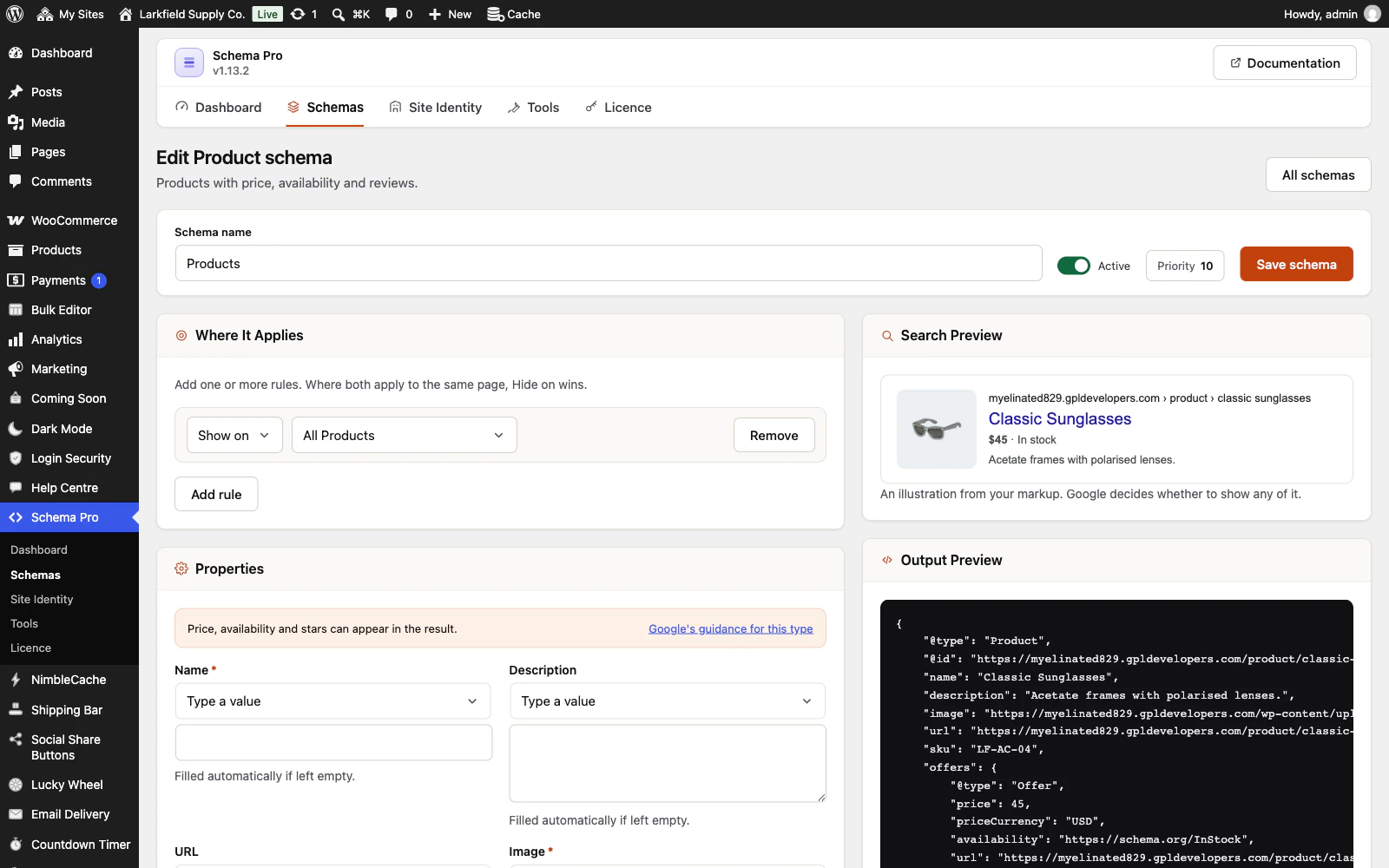Open Lucky Wheel in the sidebar

point(69,785)
